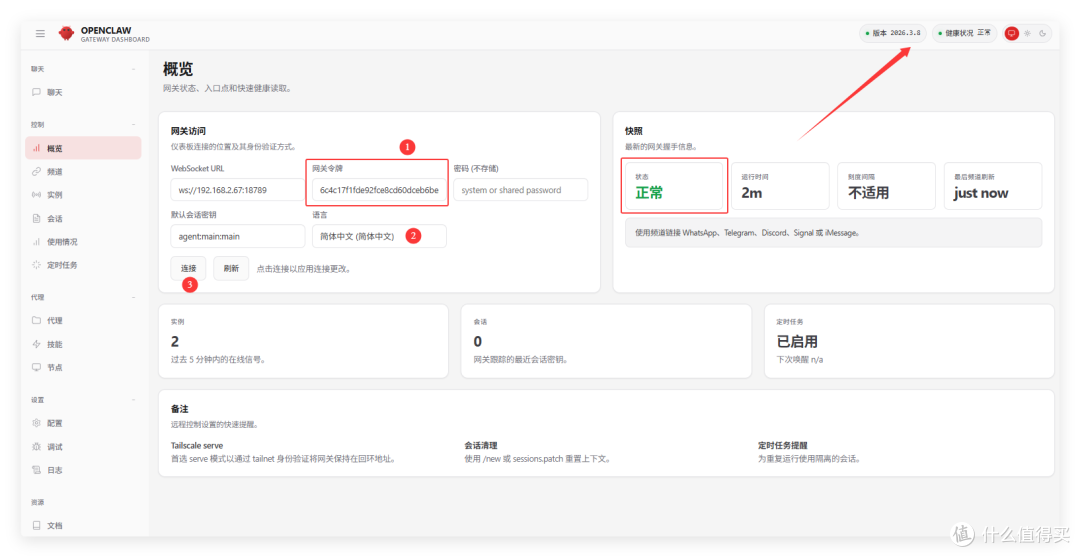1080x557 pixels.
Task: Open the 语言 简体中文 dropdown
Action: point(379,236)
